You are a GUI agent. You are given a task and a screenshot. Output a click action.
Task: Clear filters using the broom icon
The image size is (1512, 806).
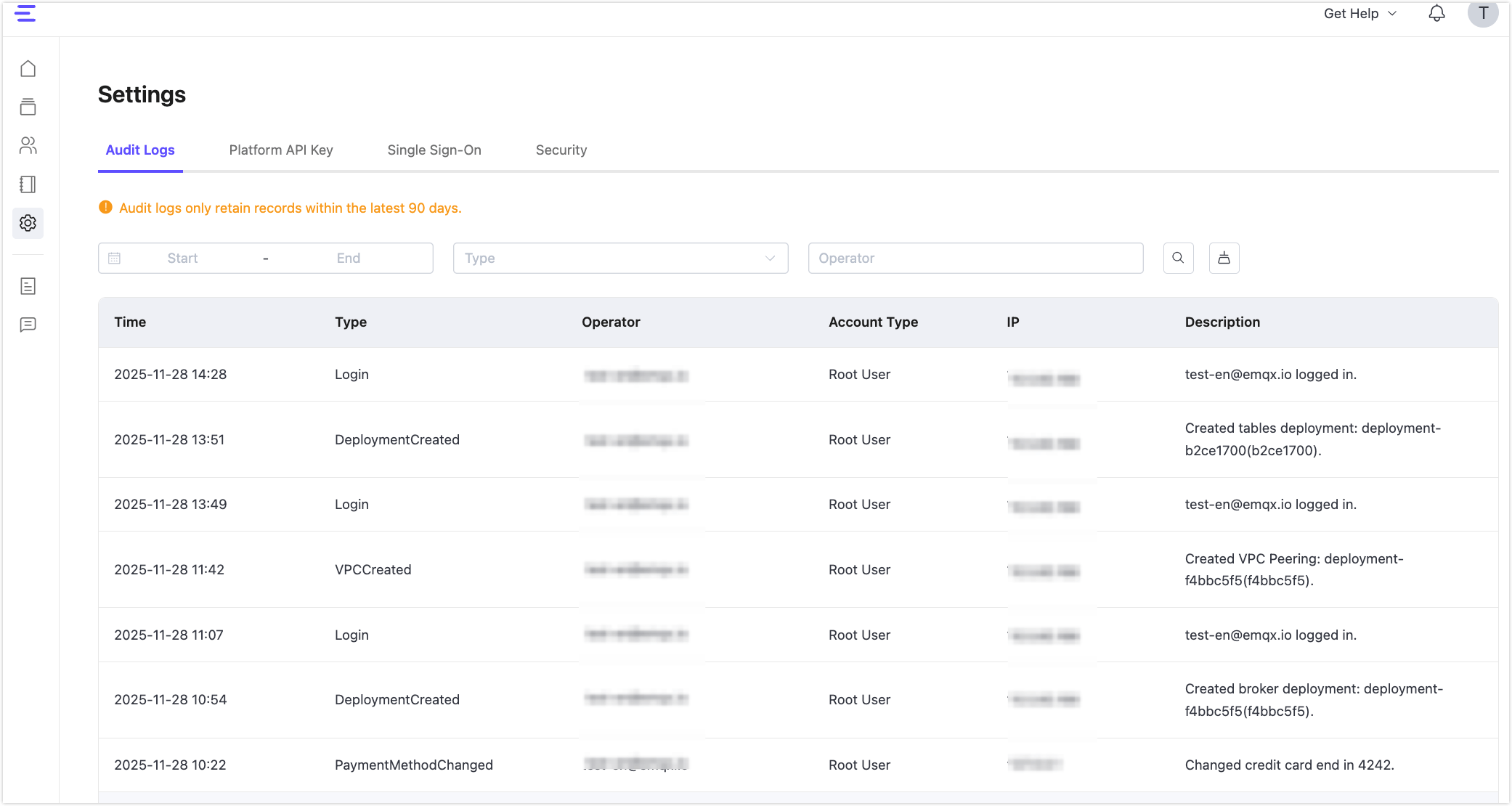pyautogui.click(x=1224, y=258)
